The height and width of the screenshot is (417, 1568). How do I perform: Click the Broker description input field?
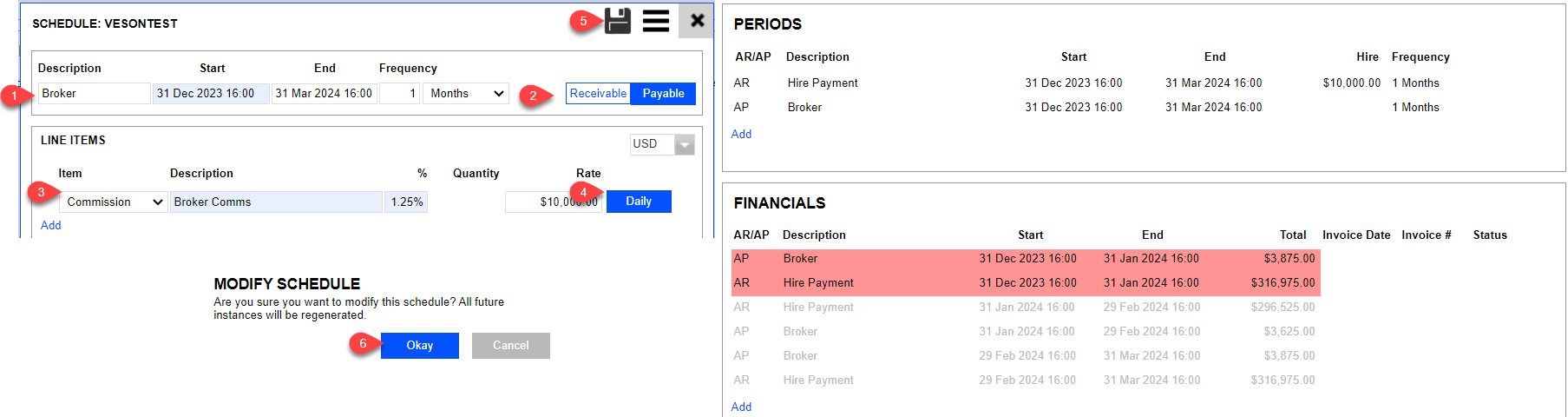coord(94,94)
